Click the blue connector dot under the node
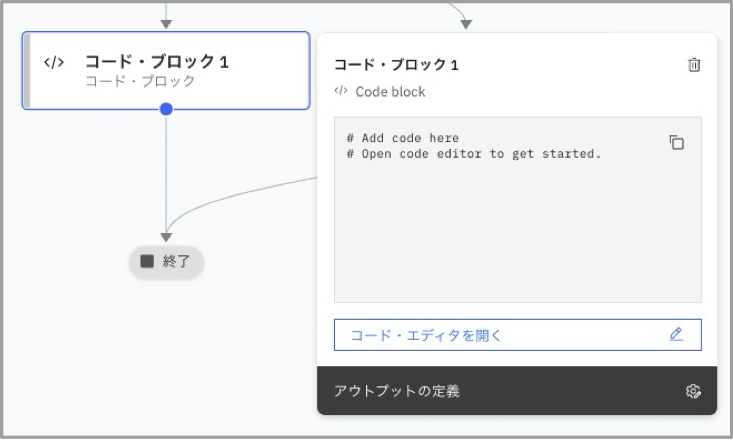This screenshot has height=440, width=733. click(166, 109)
